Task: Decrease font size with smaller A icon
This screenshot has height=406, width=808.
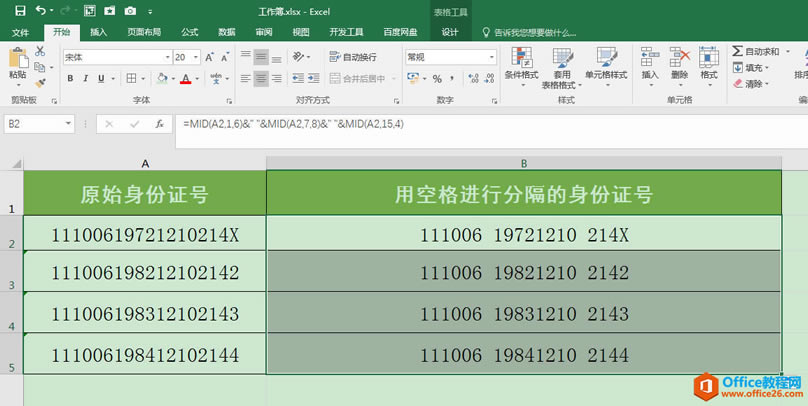Action: [225, 57]
